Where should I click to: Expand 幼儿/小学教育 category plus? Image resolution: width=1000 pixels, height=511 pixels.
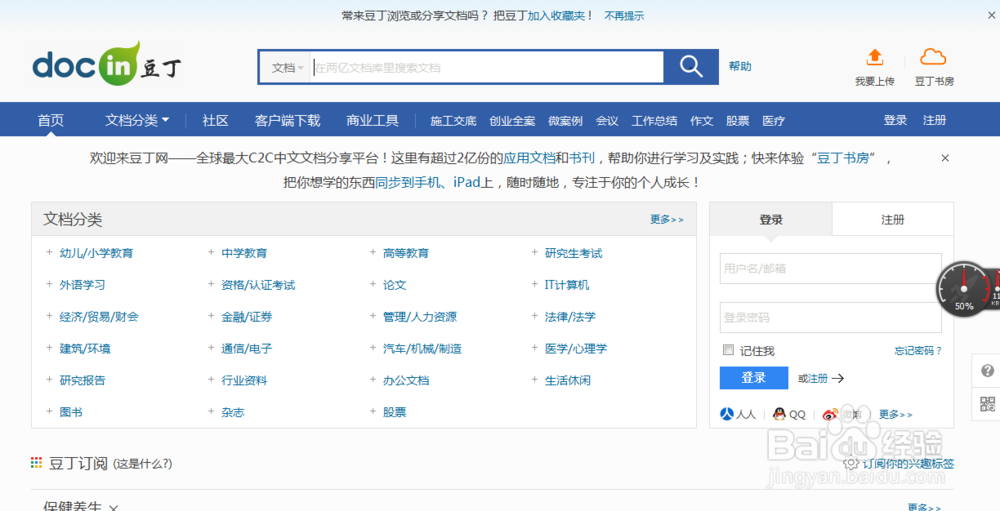[x=49, y=253]
